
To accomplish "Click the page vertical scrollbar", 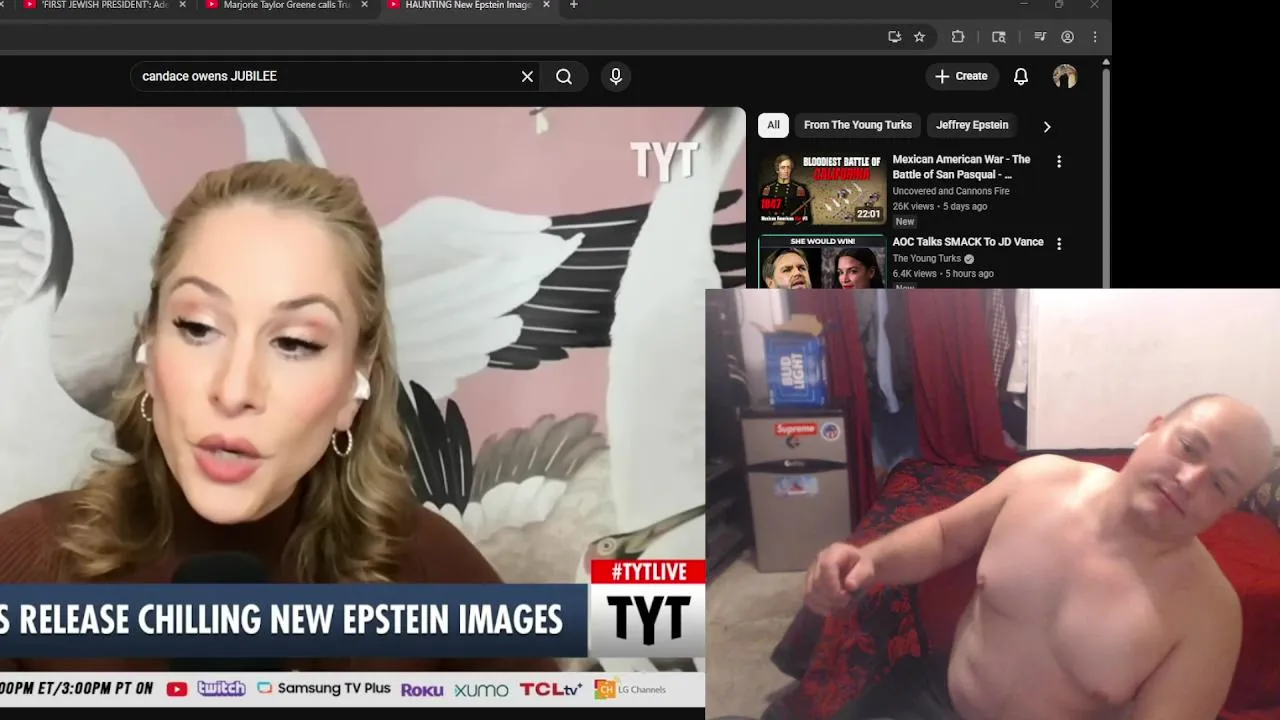I will (x=1106, y=180).
